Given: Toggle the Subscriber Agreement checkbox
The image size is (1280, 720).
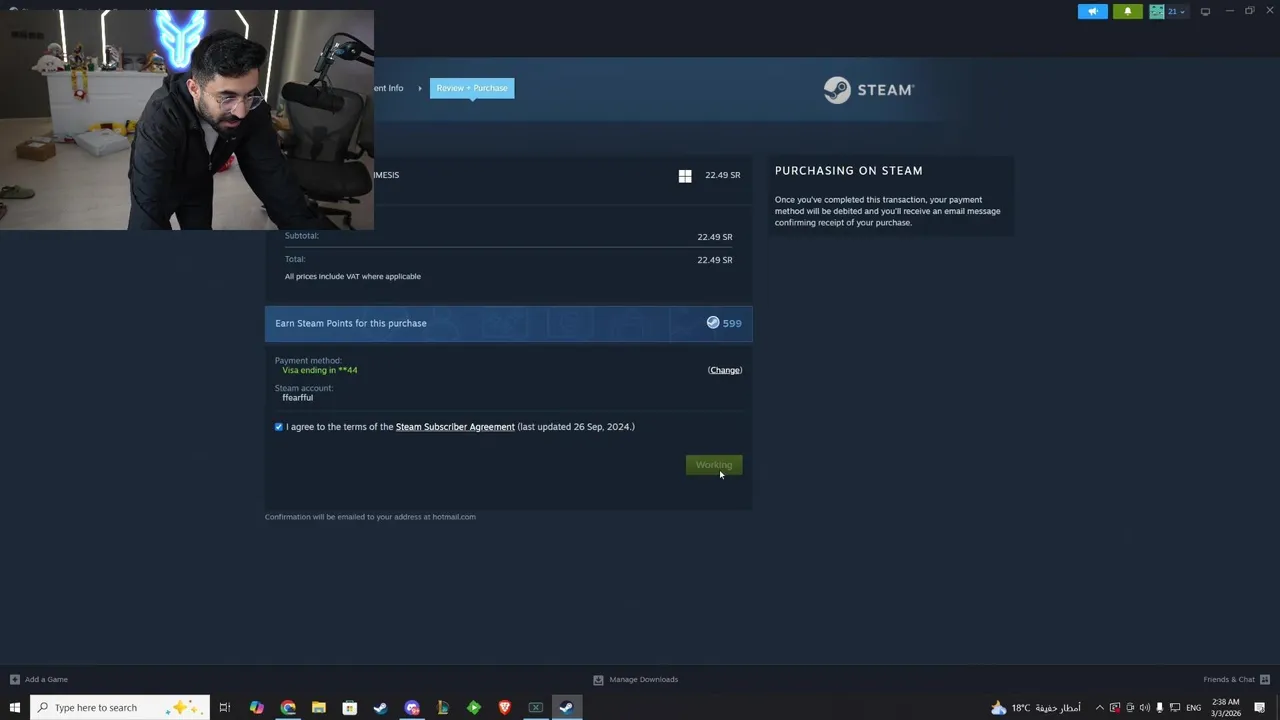Looking at the screenshot, I should pyautogui.click(x=279, y=427).
